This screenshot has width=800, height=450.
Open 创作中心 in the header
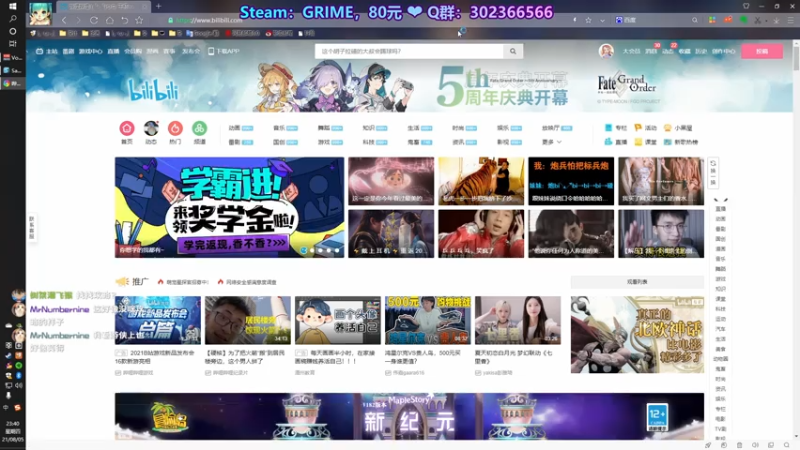[723, 51]
